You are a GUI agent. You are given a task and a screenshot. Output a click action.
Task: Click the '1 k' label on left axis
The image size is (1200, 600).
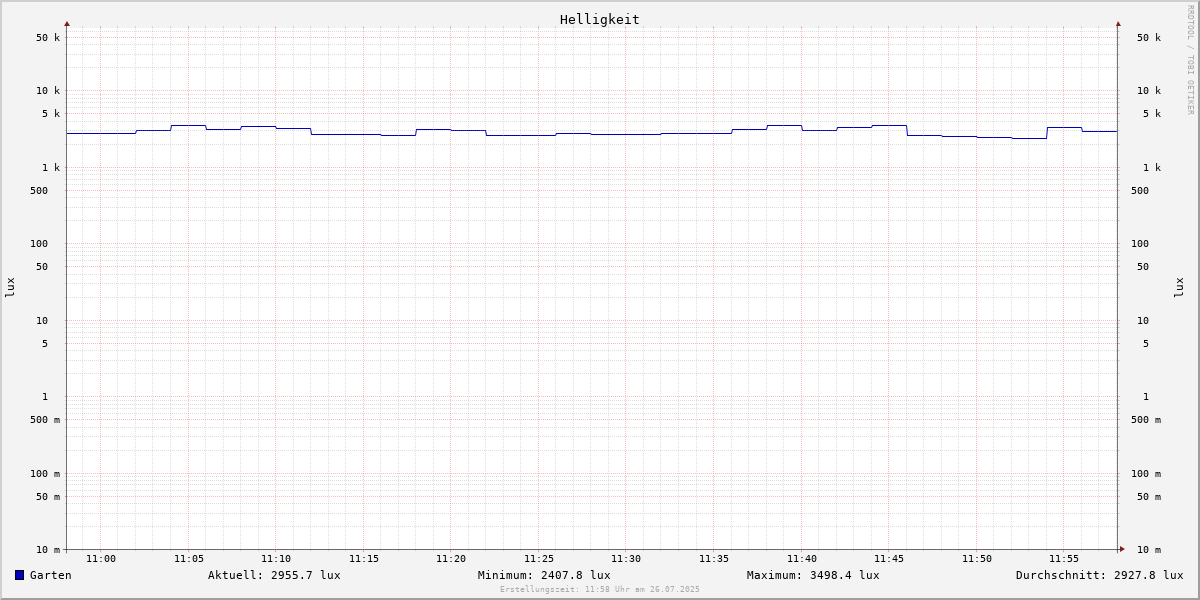(51, 168)
